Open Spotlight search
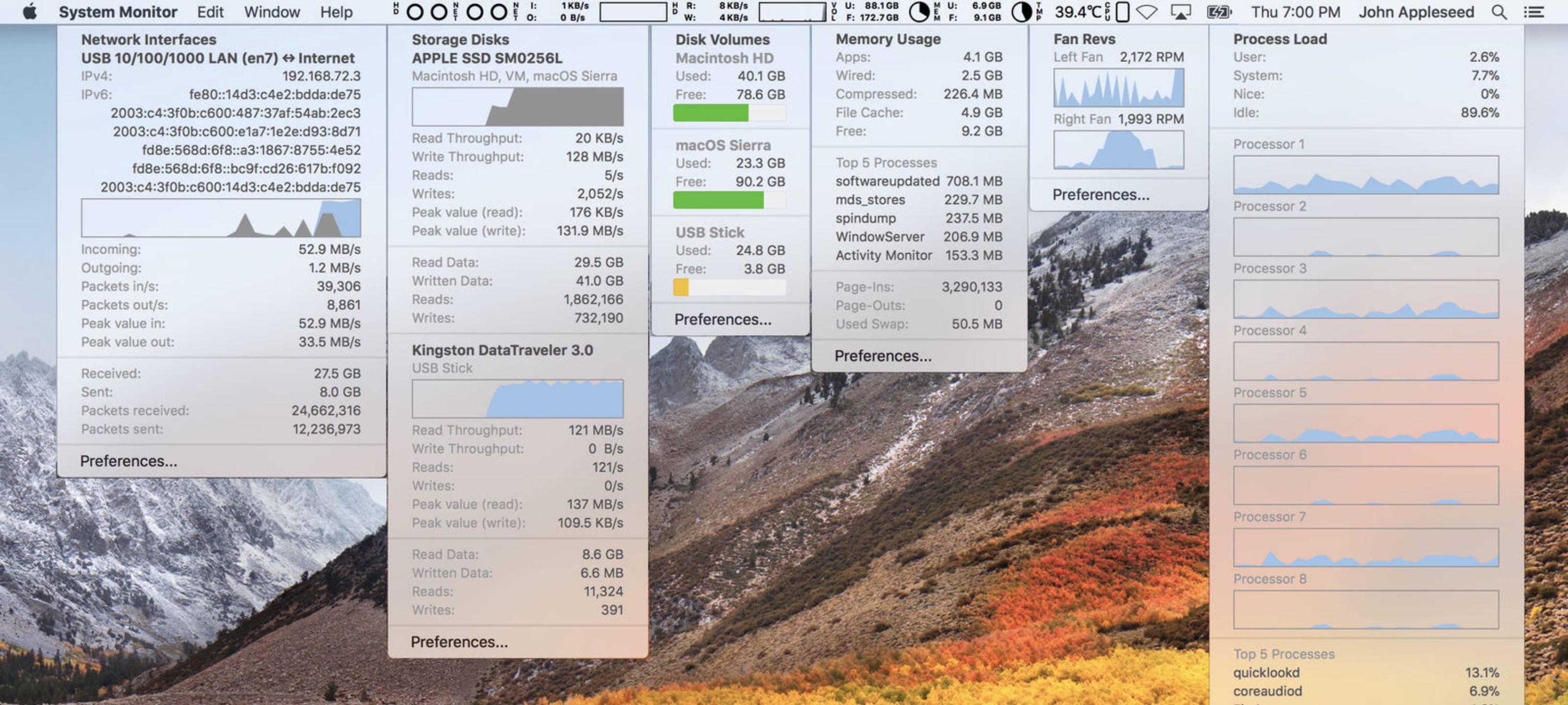The width and height of the screenshot is (1568, 705). click(x=1499, y=11)
